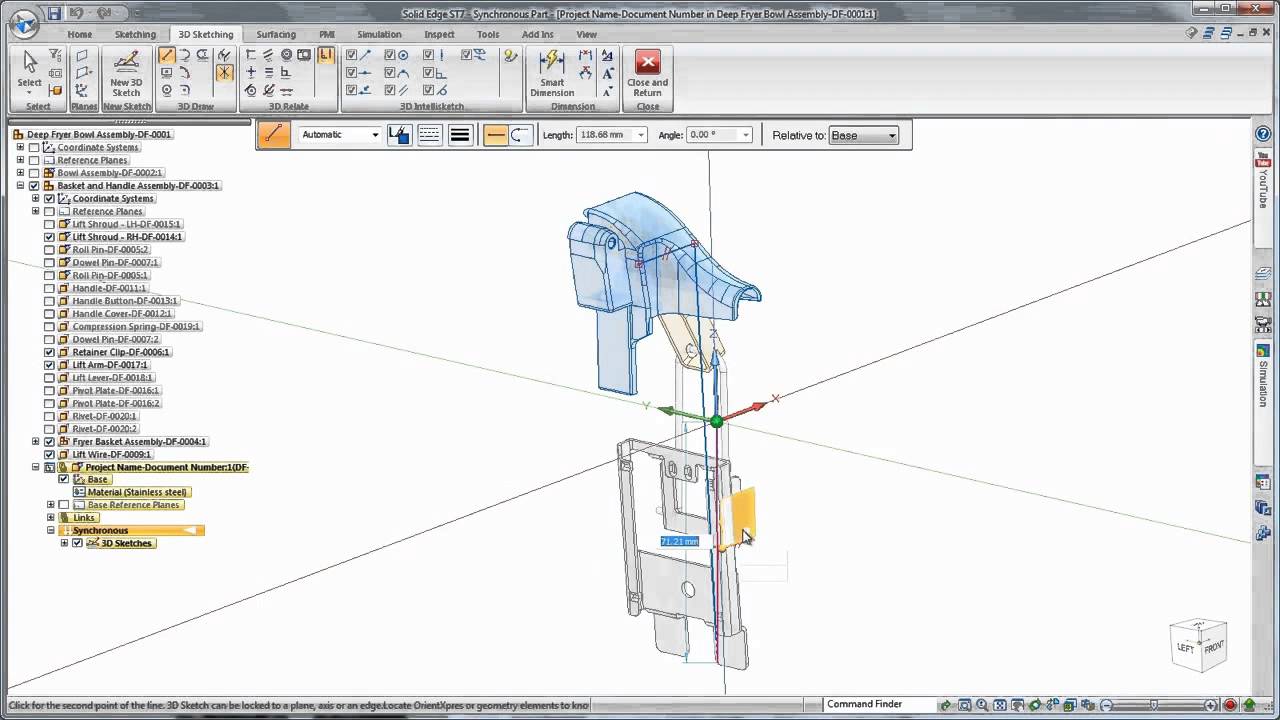This screenshot has width=1280, height=720.
Task: Toggle checkbox for Bowl Assembly-DF-0002:1
Action: pos(34,173)
